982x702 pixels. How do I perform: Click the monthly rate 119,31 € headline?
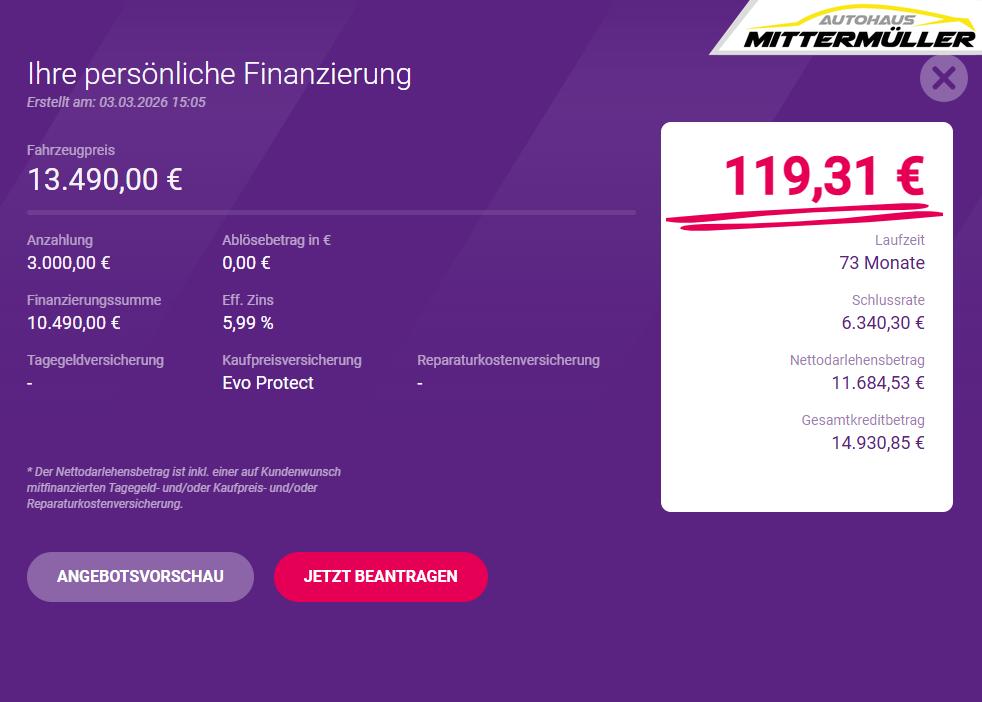click(823, 177)
